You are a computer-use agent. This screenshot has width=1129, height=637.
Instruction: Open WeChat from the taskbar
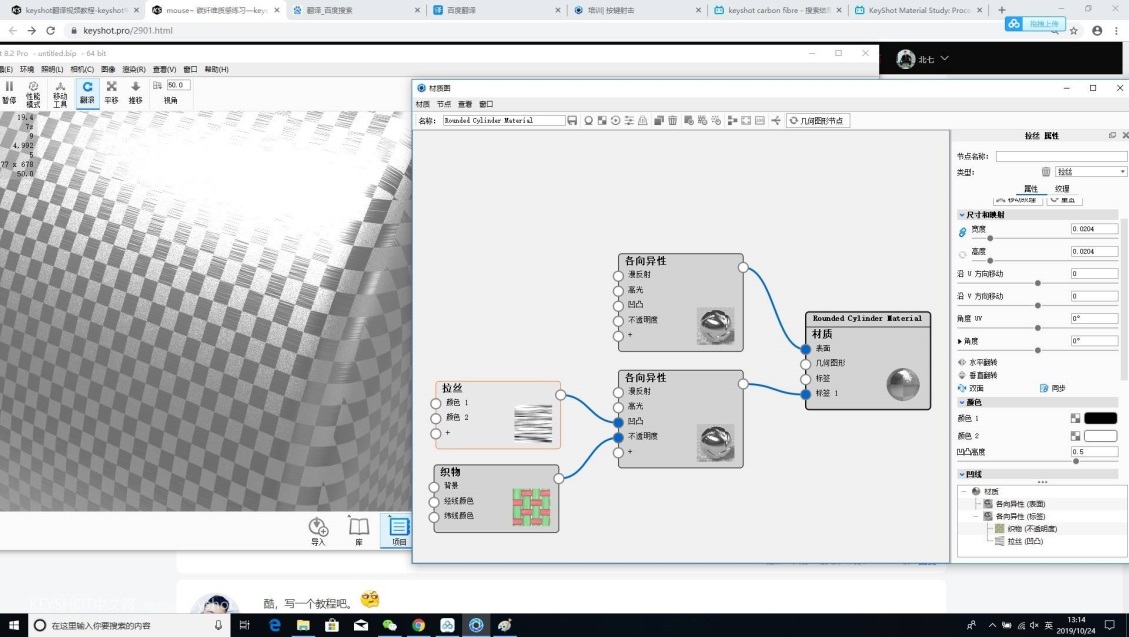tap(390, 625)
